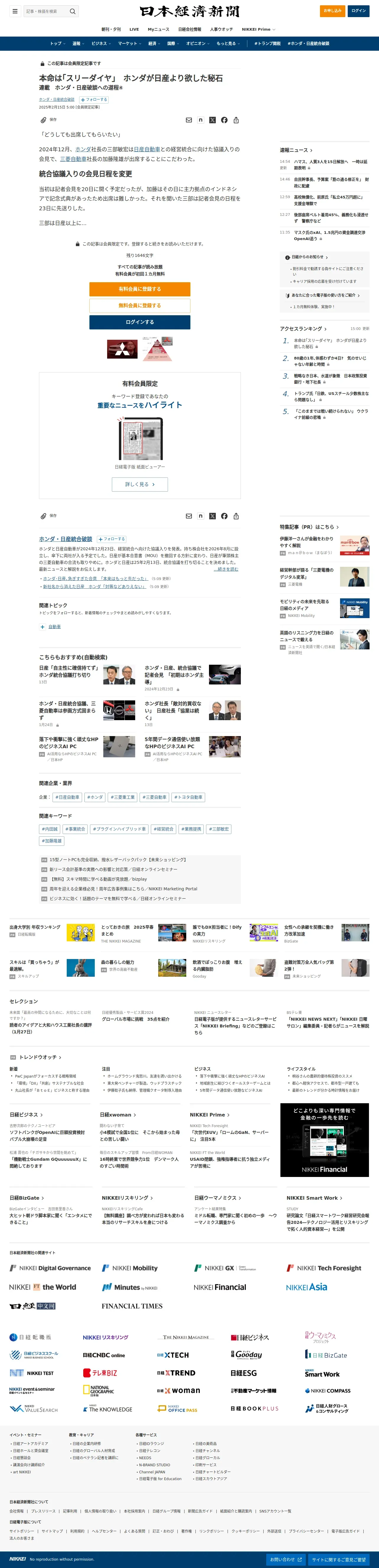Open the hamburger menu icon

[x=15, y=11]
